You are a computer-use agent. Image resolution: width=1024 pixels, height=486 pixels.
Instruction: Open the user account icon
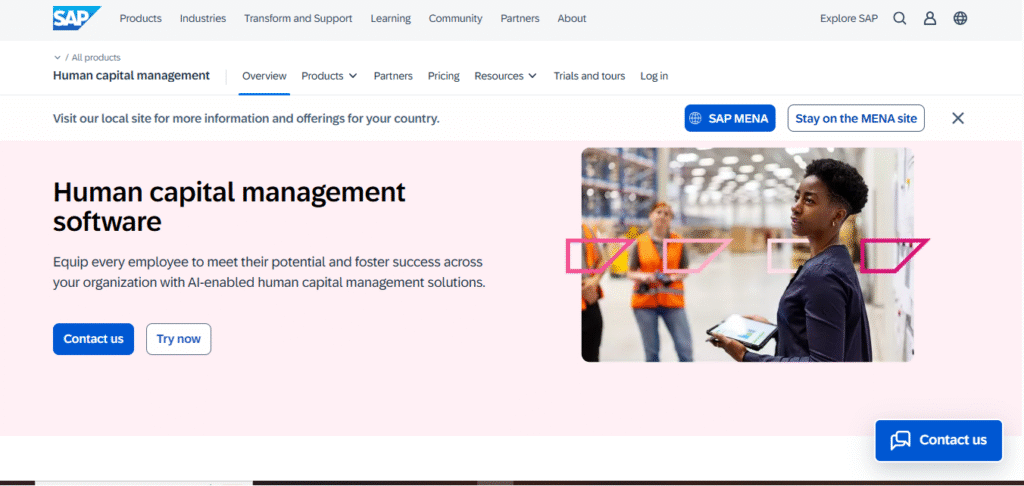tap(929, 18)
